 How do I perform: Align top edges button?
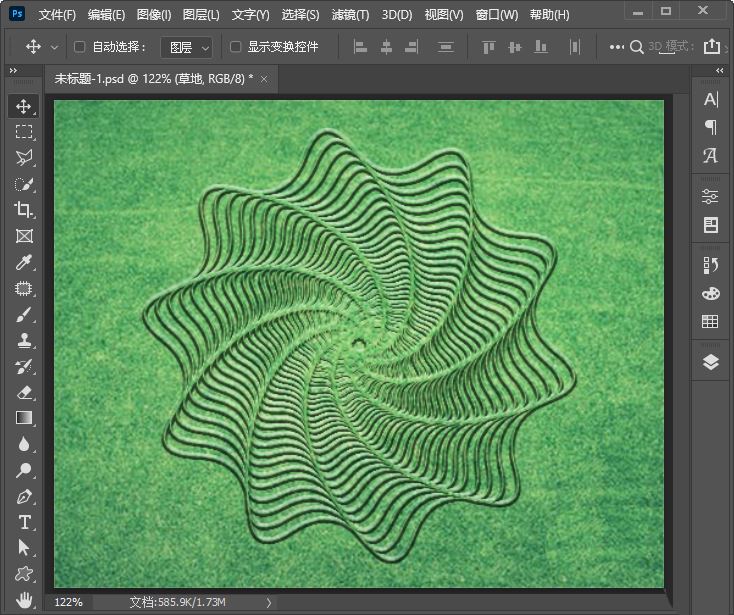488,47
